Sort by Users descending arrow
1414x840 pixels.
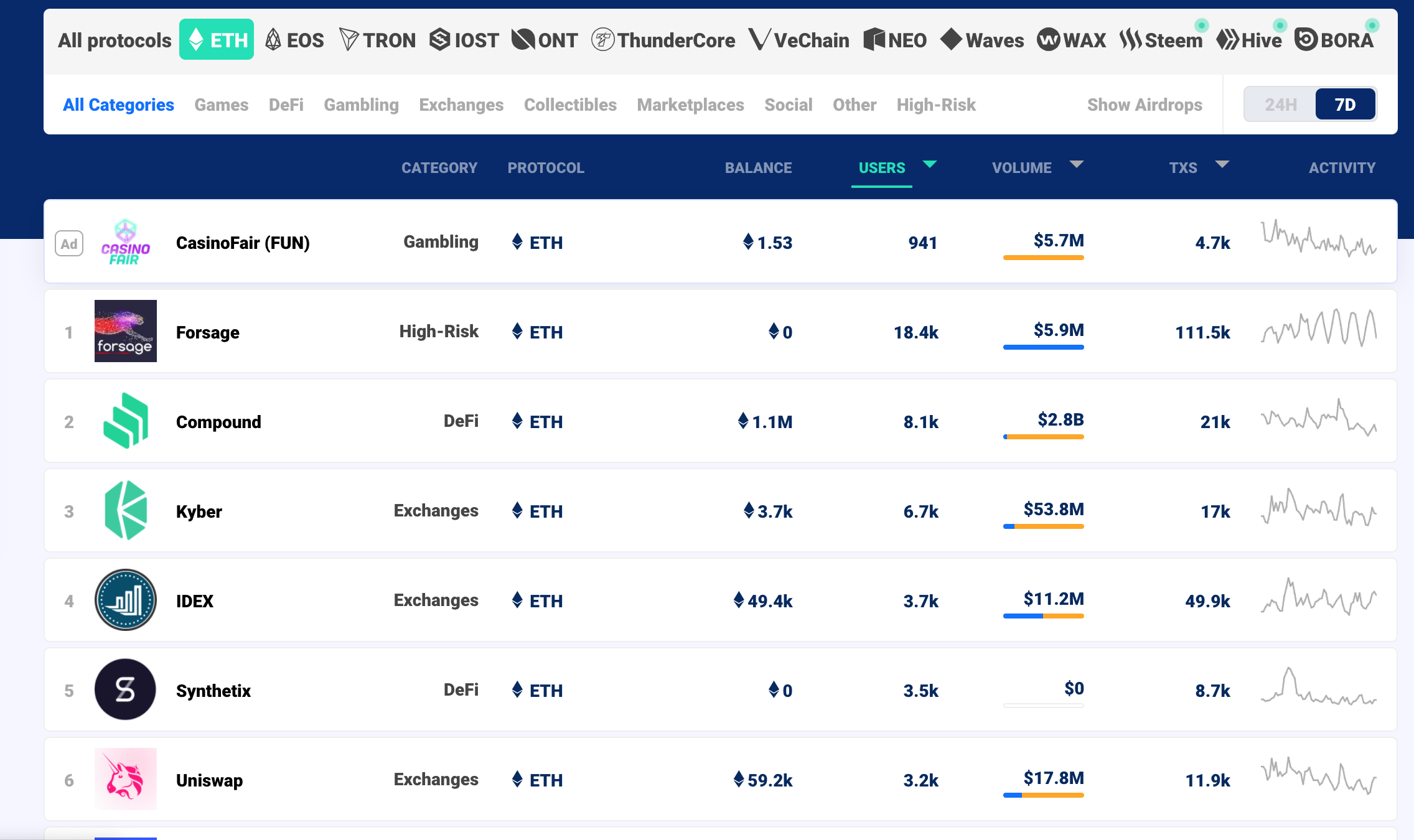930,164
